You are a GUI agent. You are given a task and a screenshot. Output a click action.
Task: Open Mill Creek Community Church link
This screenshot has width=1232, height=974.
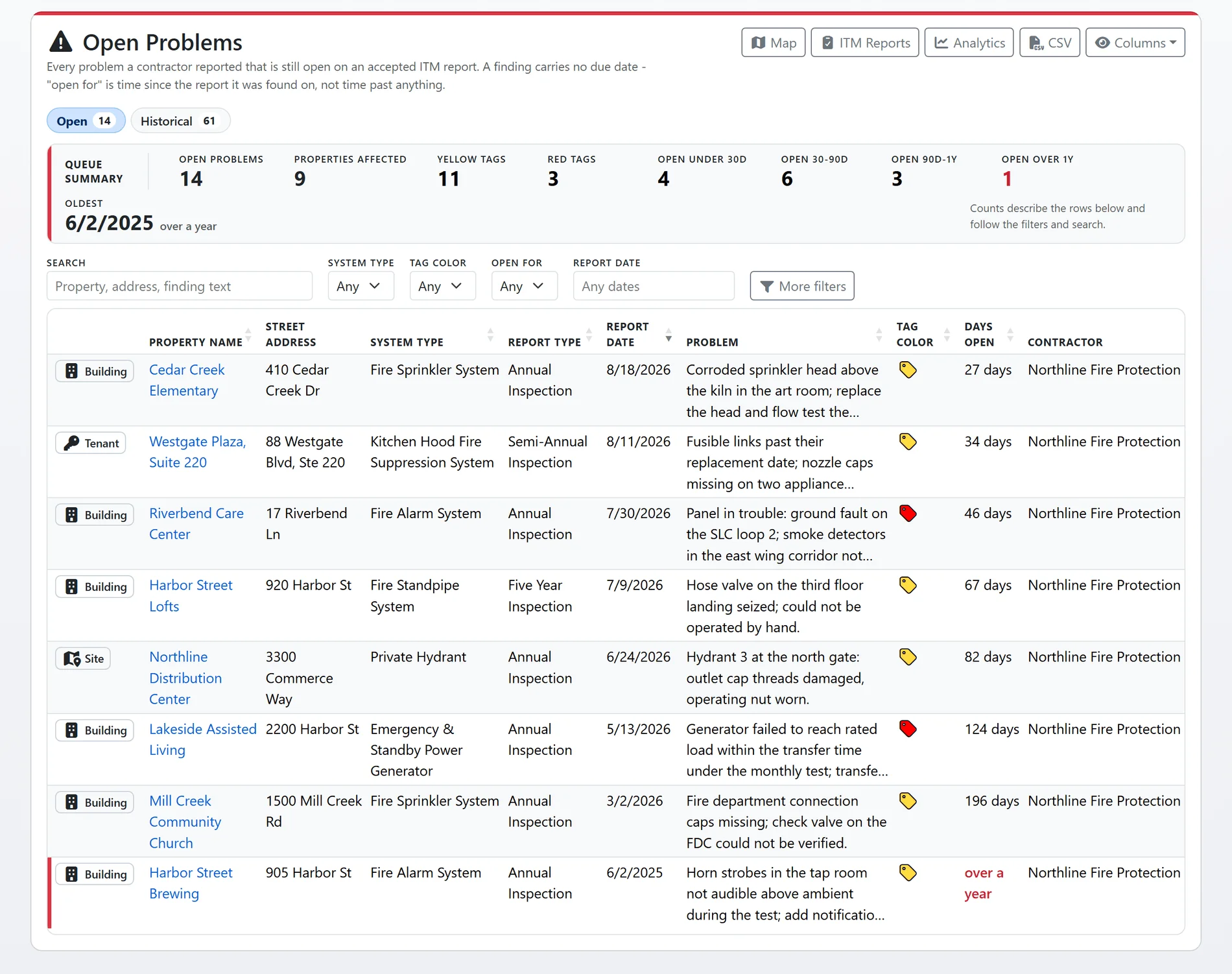coord(185,822)
